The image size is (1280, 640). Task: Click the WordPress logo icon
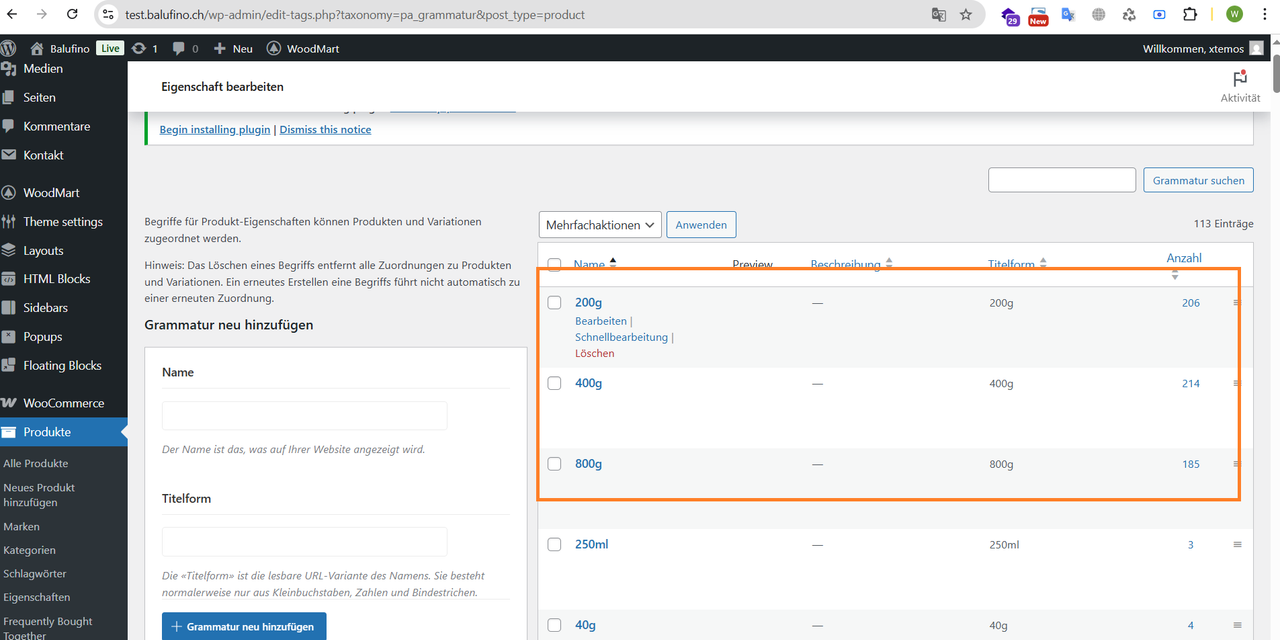click(x=8, y=48)
